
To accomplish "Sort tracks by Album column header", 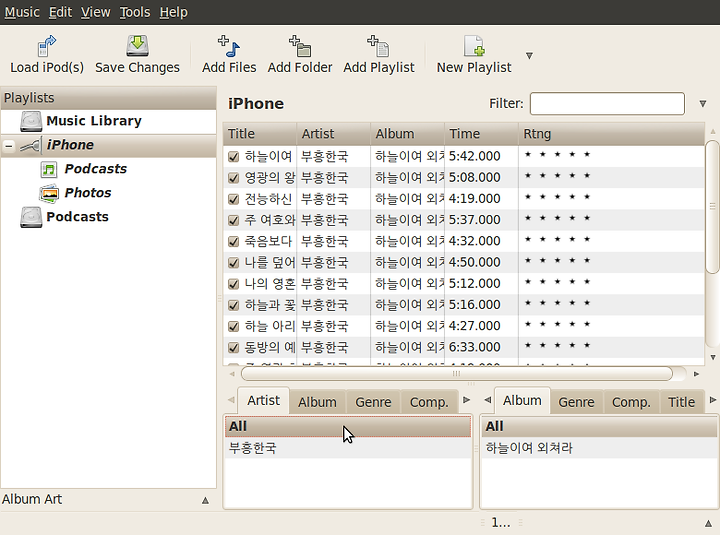I will click(407, 134).
